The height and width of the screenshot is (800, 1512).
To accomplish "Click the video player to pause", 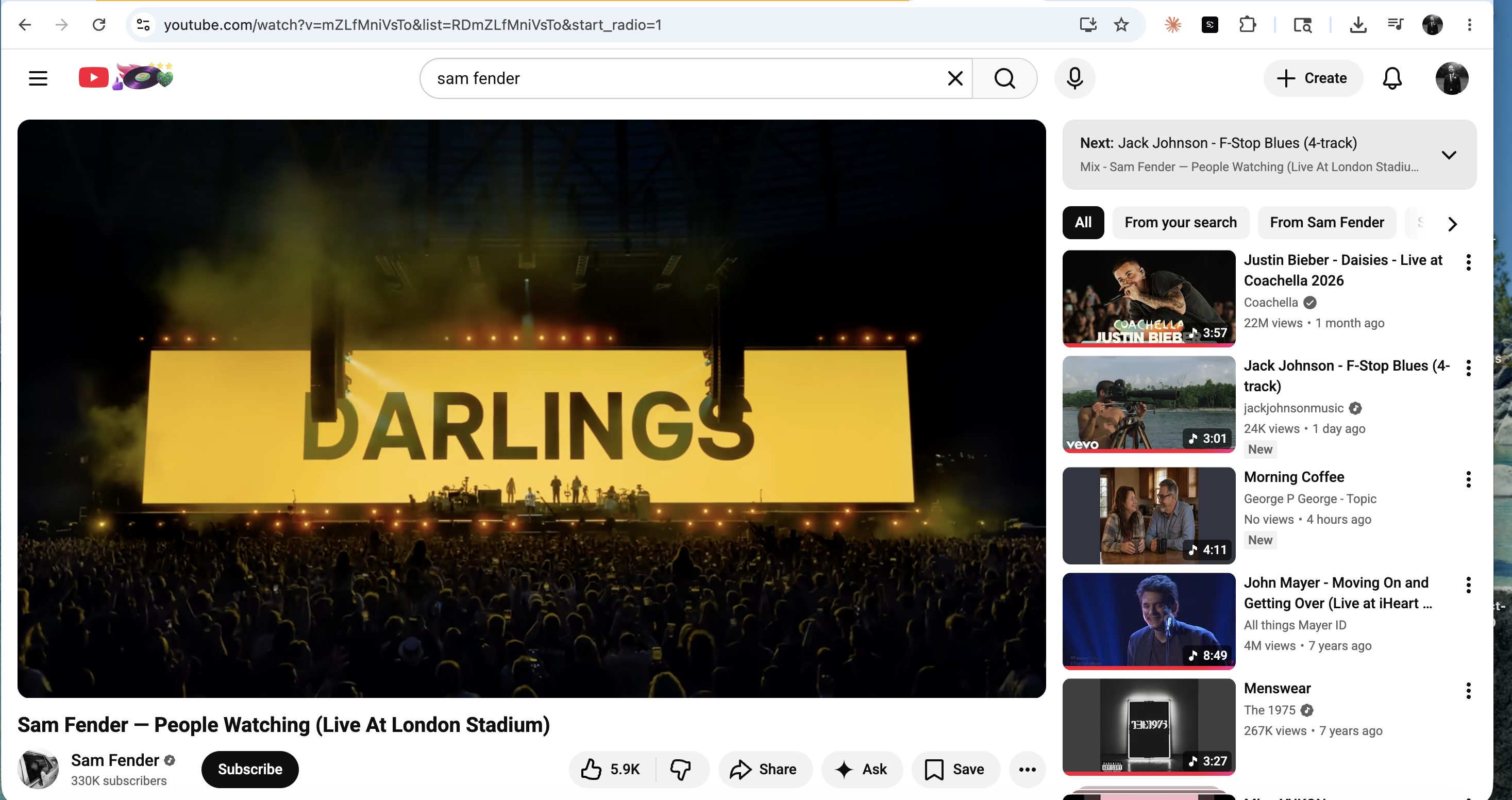I will pyautogui.click(x=531, y=409).
